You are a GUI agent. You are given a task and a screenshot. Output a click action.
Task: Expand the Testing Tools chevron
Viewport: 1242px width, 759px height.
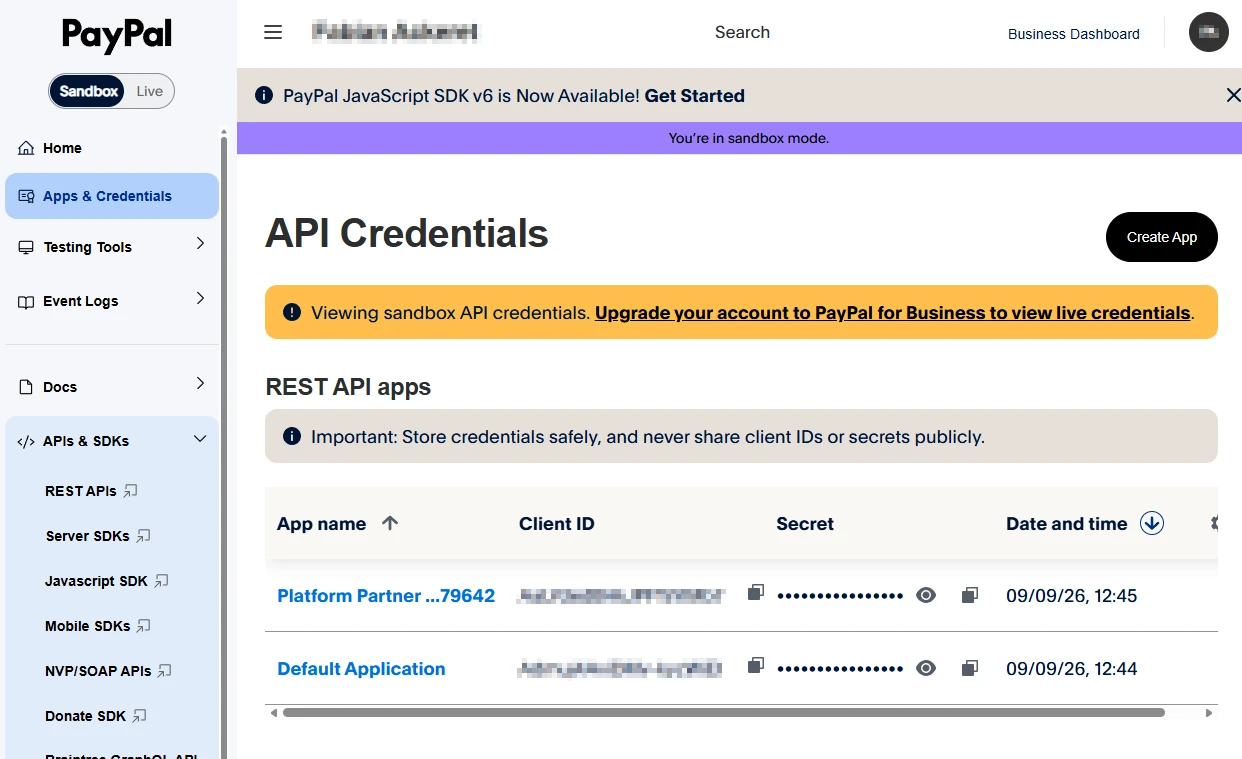tap(200, 244)
